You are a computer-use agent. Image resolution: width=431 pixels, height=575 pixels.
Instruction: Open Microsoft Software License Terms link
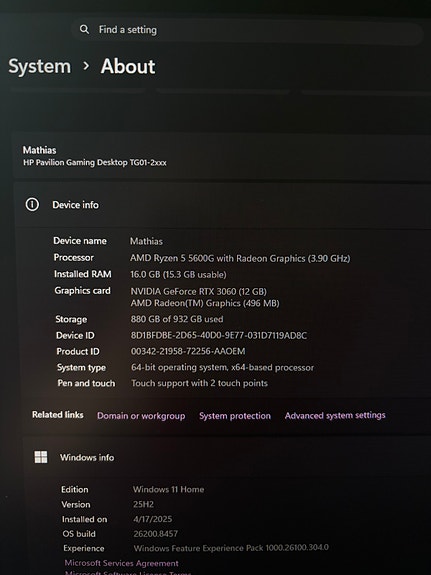pyautogui.click(x=128, y=573)
